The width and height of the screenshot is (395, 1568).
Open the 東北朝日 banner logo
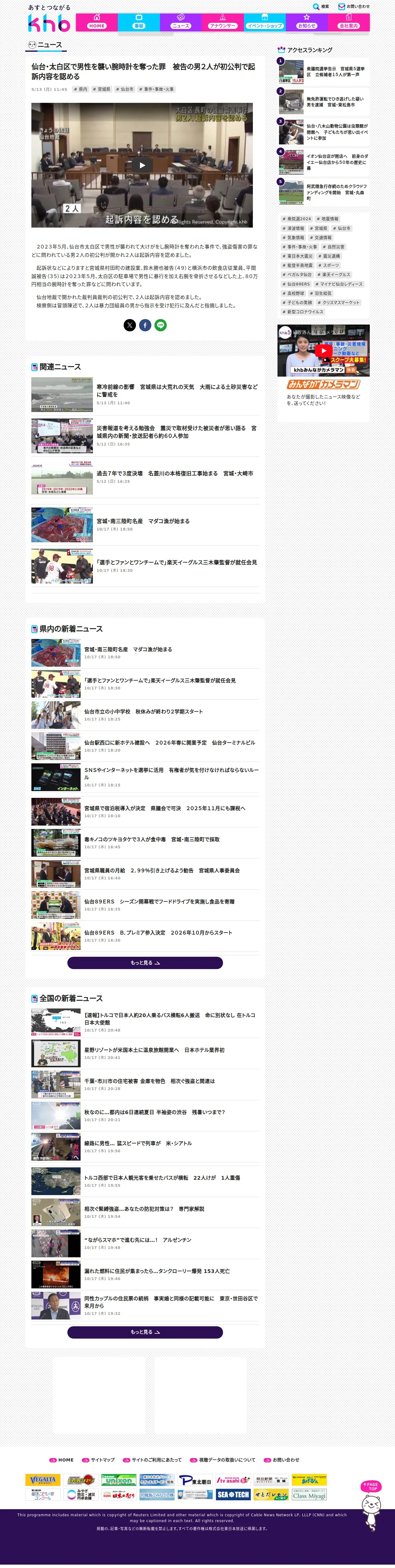[195, 1480]
